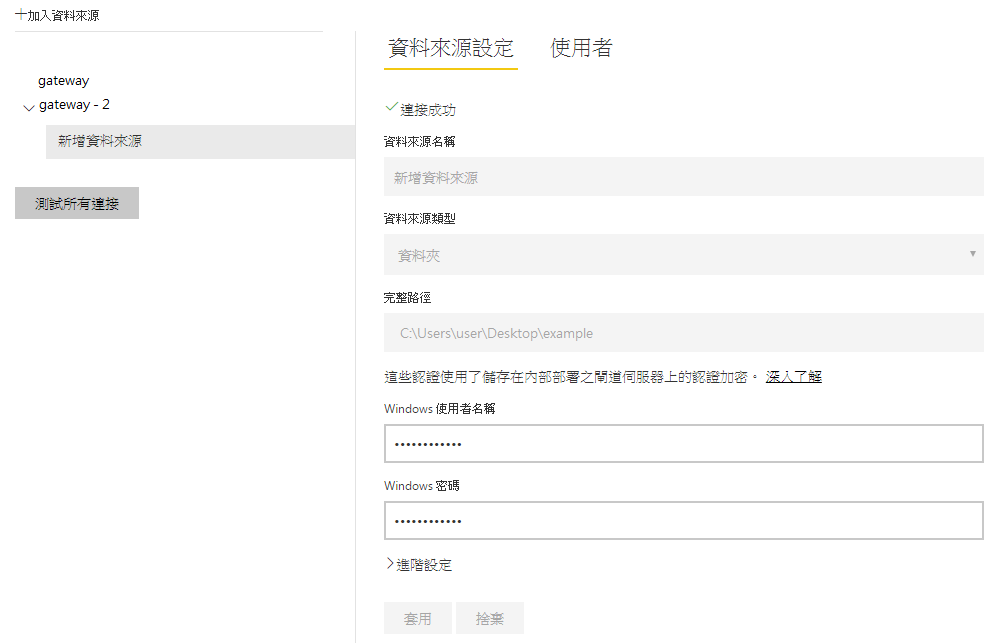This screenshot has height=643, width=995.
Task: Click the 捨棄 button
Action: pyautogui.click(x=490, y=619)
